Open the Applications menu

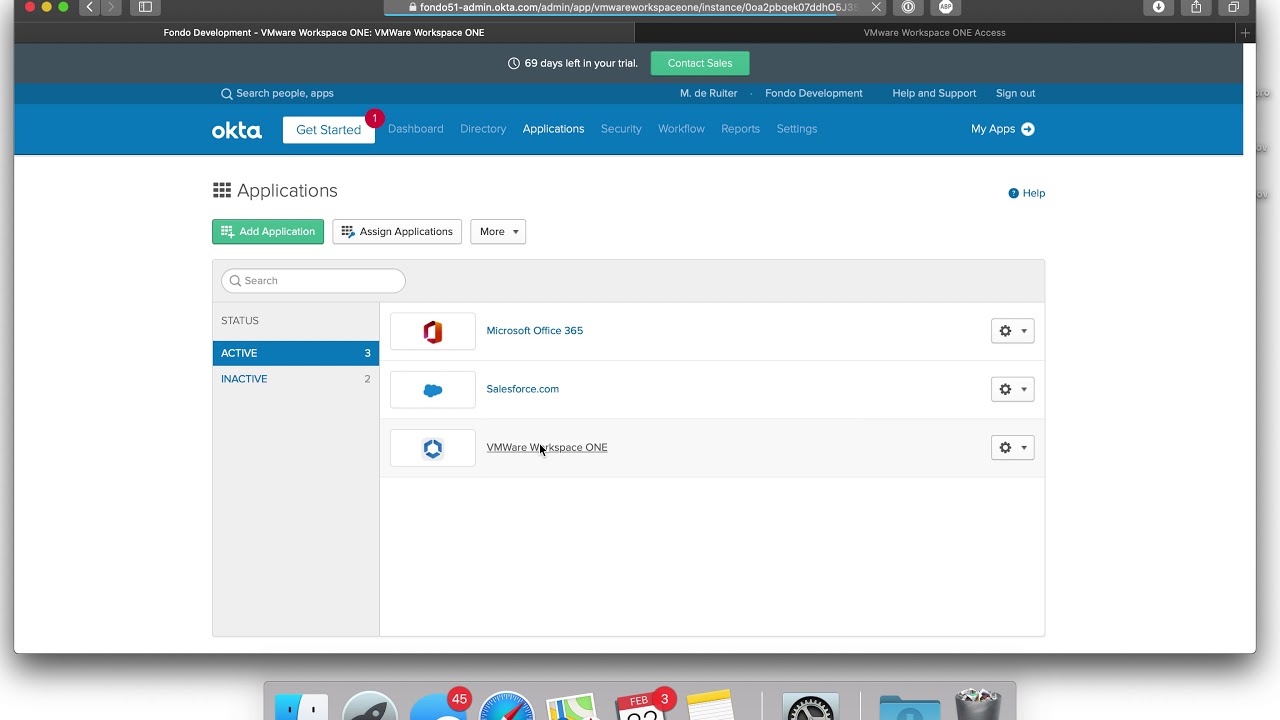point(553,129)
